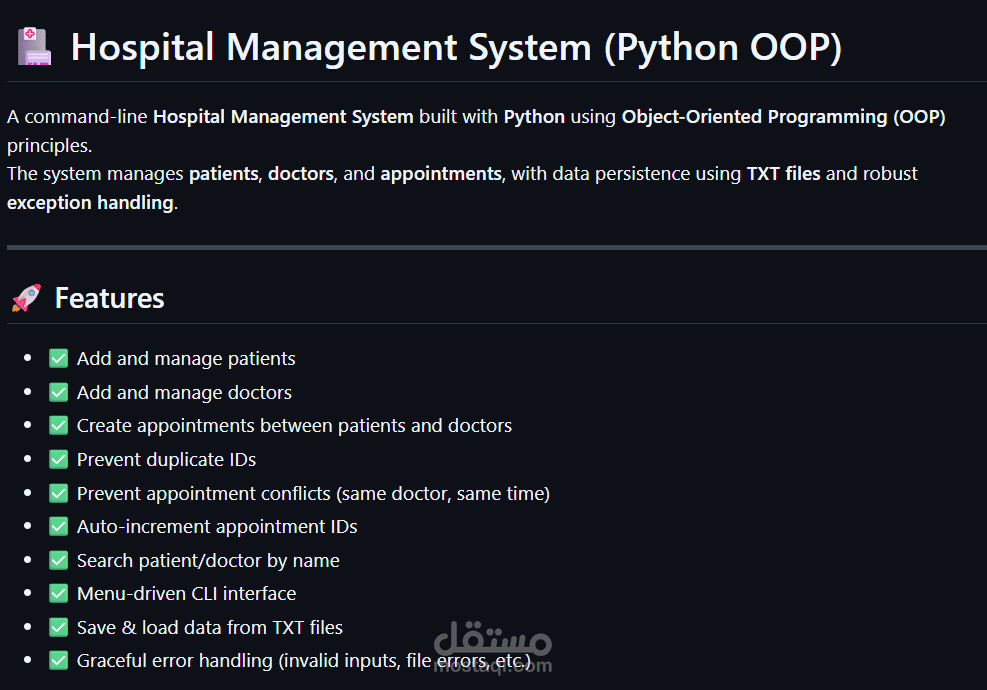
Task: Click bold 'TXT files' in the description
Action: pyautogui.click(x=784, y=174)
